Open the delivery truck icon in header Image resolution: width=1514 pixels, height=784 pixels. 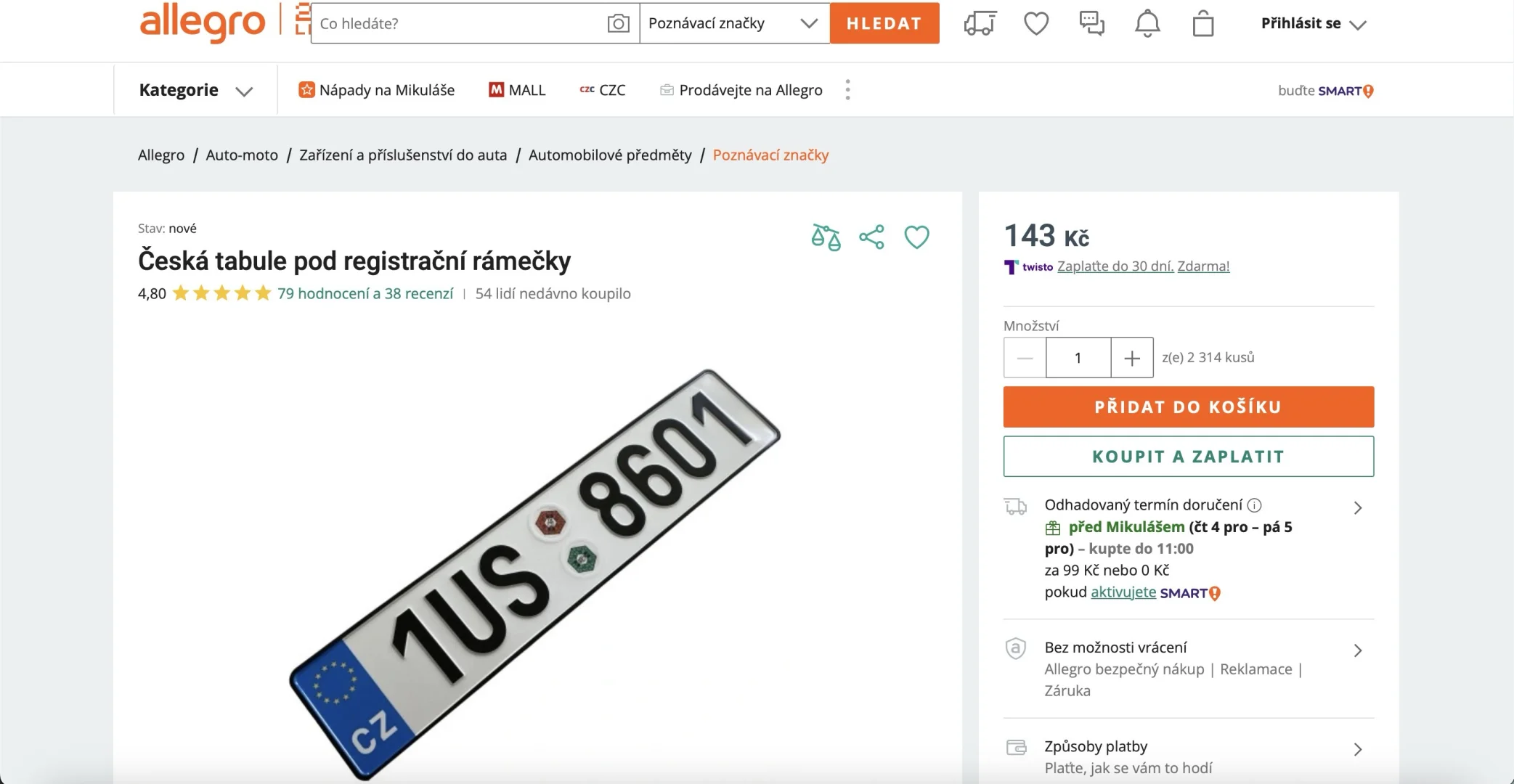click(980, 23)
